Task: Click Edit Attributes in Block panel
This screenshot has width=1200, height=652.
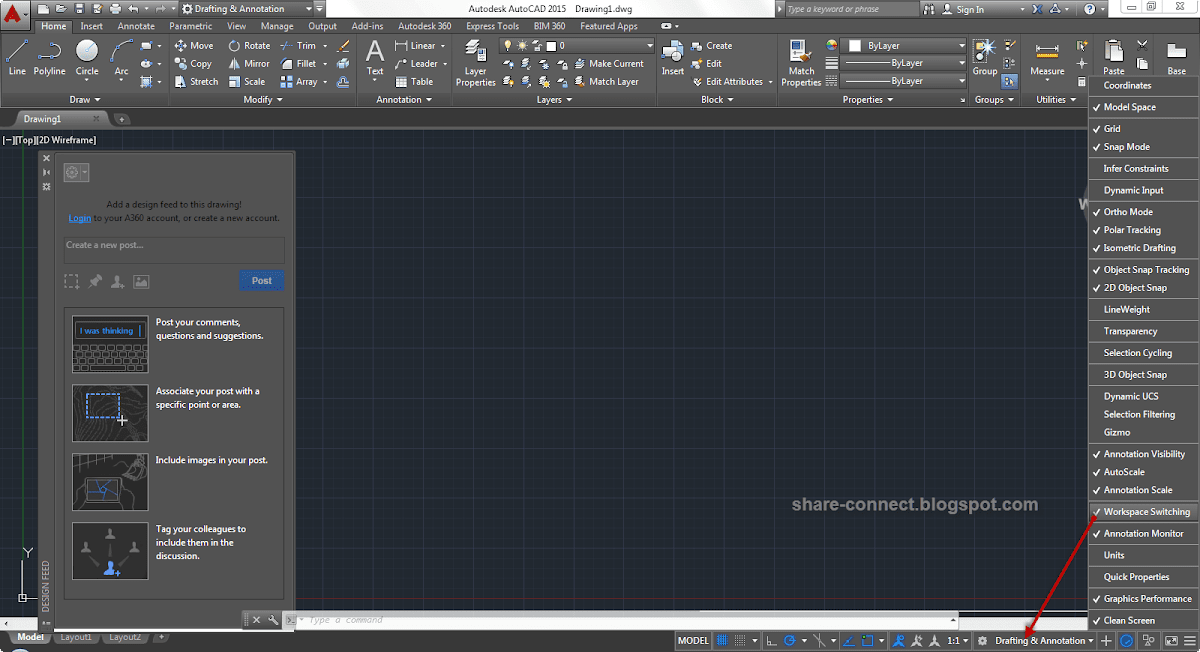Action: tap(726, 82)
